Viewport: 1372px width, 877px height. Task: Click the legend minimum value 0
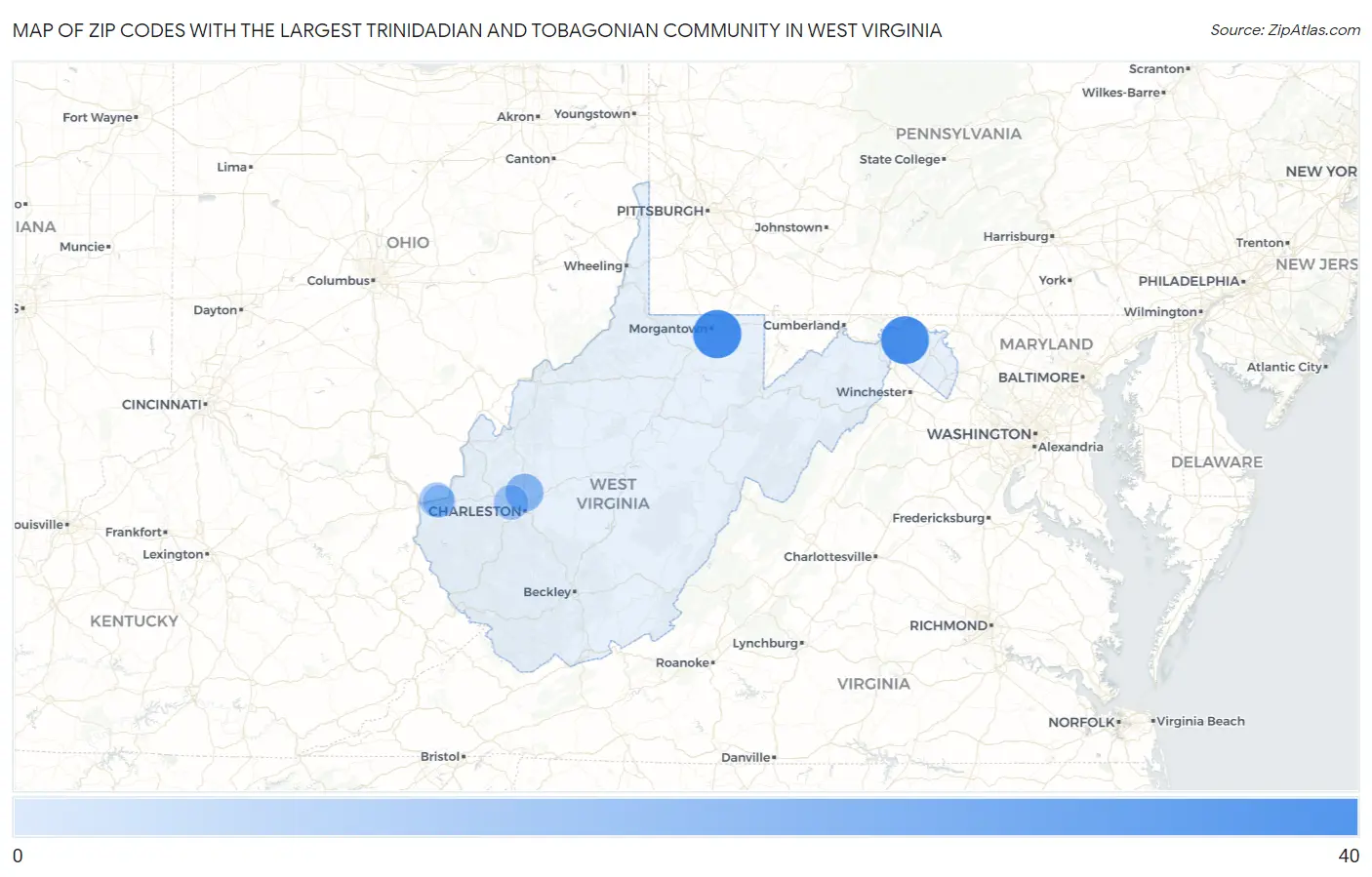tap(18, 857)
